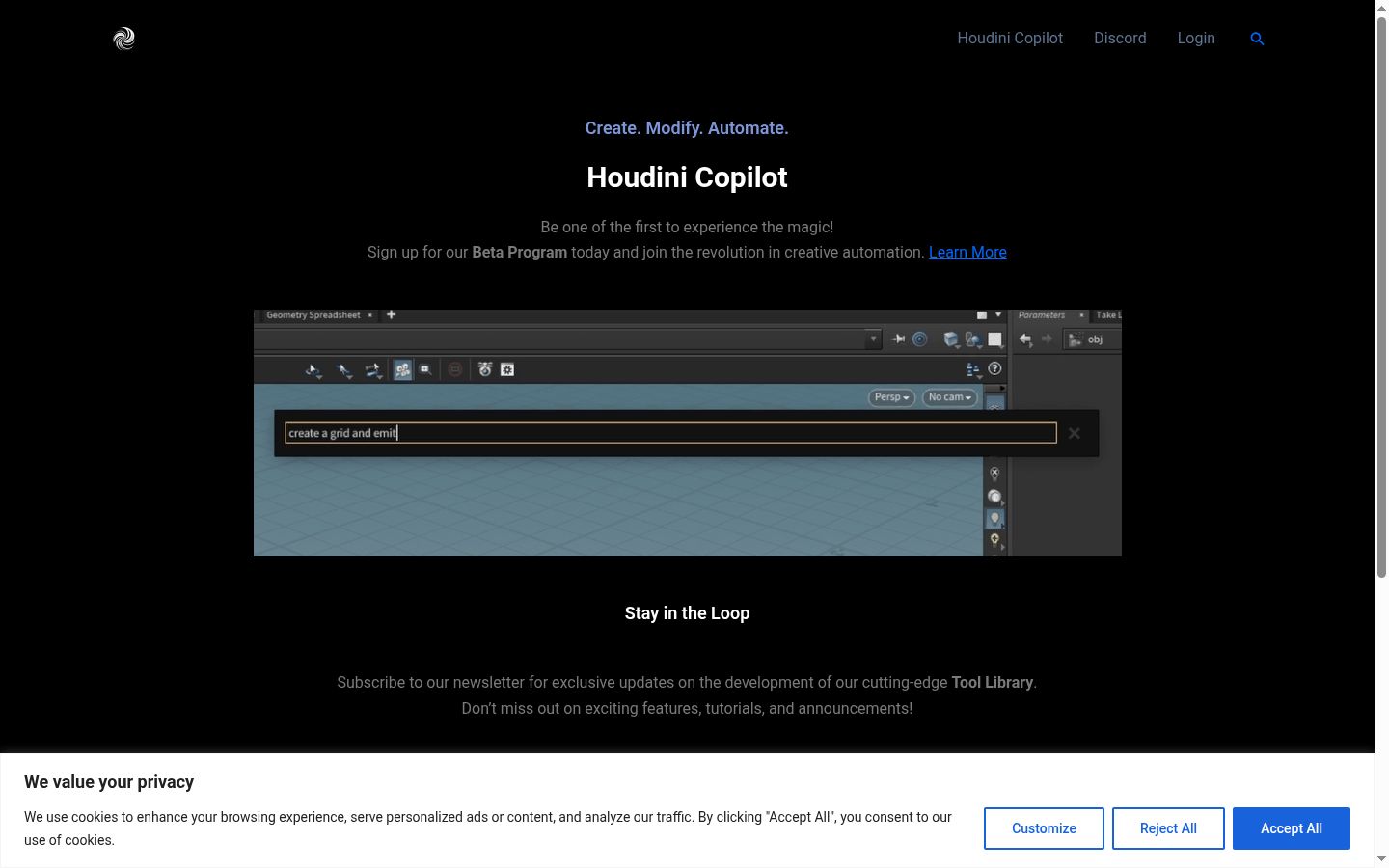Click the Houdini demo screenshot image
Viewport: 1389px width, 868px height.
(x=687, y=433)
